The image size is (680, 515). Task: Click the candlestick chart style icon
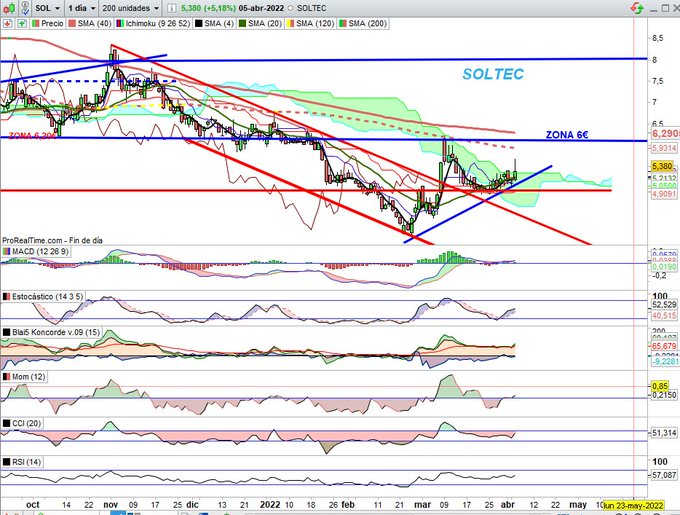[x=9, y=8]
